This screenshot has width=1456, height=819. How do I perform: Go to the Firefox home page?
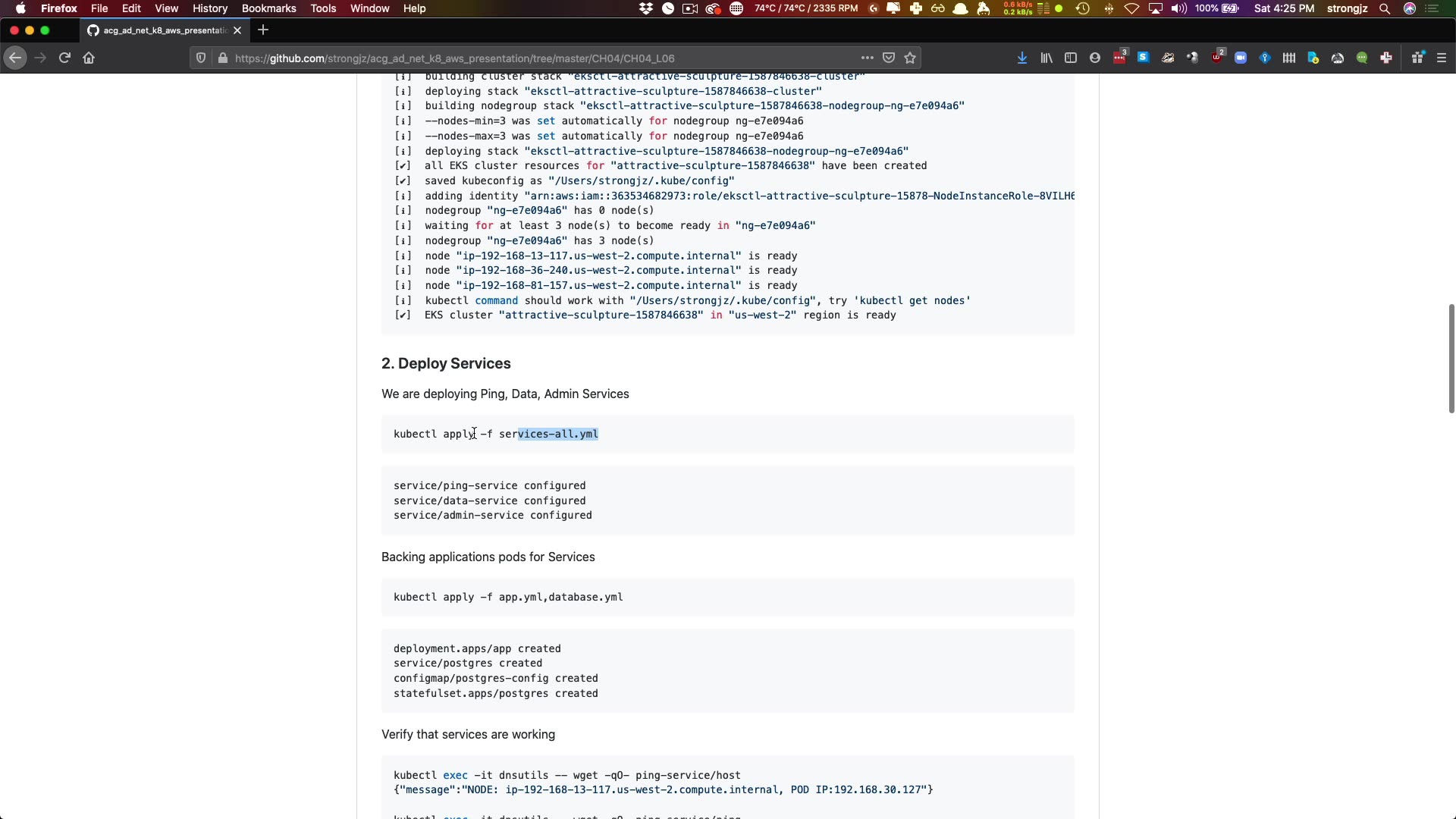click(89, 58)
